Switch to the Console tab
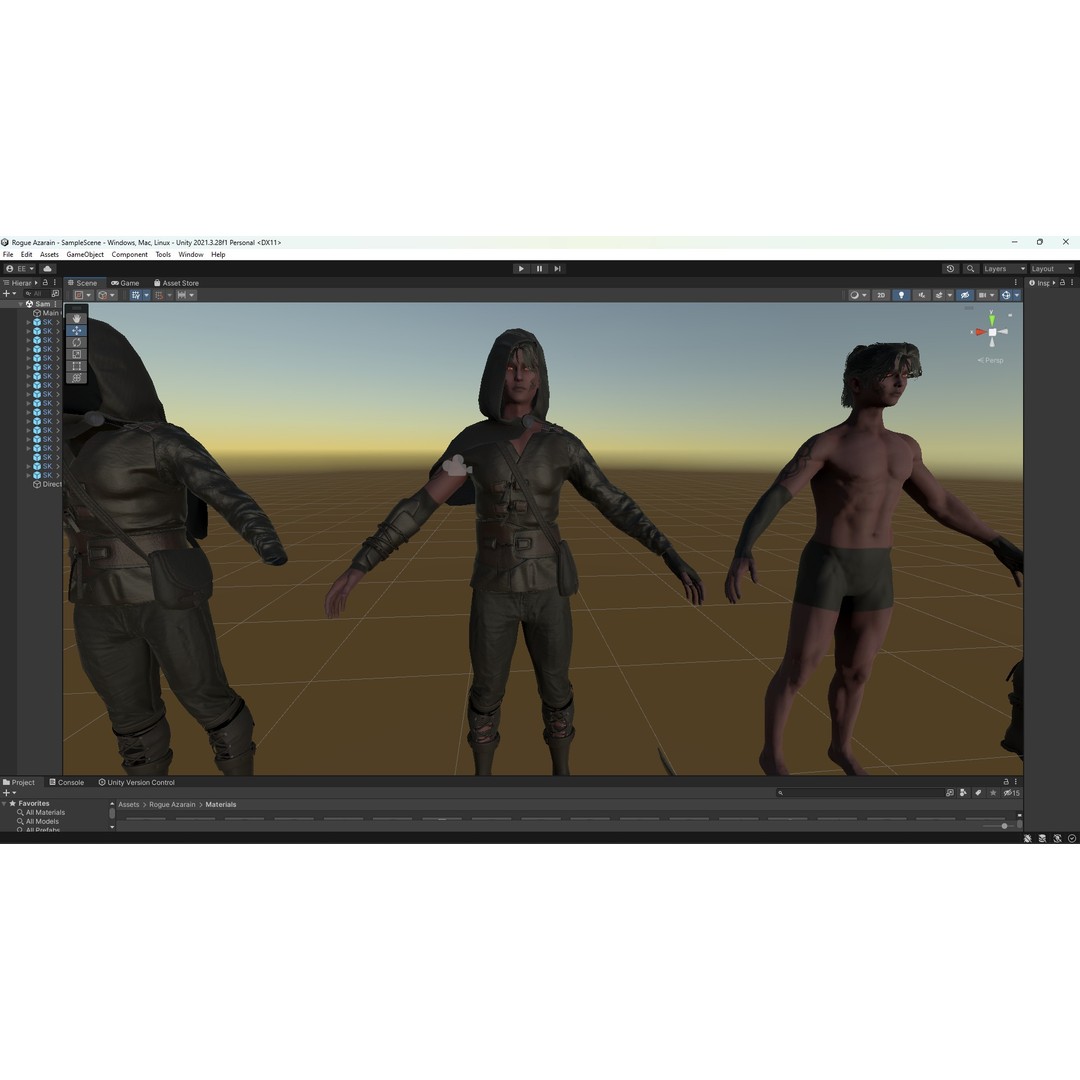 tap(66, 782)
